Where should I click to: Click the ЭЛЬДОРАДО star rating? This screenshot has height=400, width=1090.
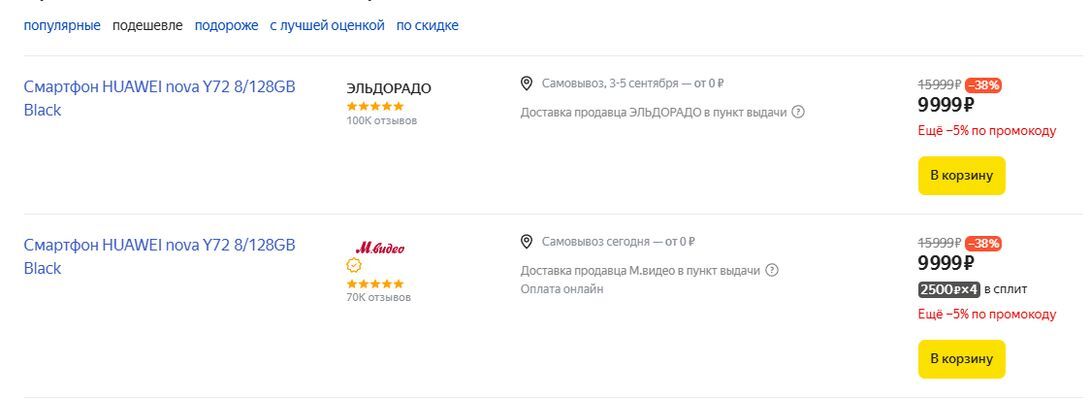point(375,106)
